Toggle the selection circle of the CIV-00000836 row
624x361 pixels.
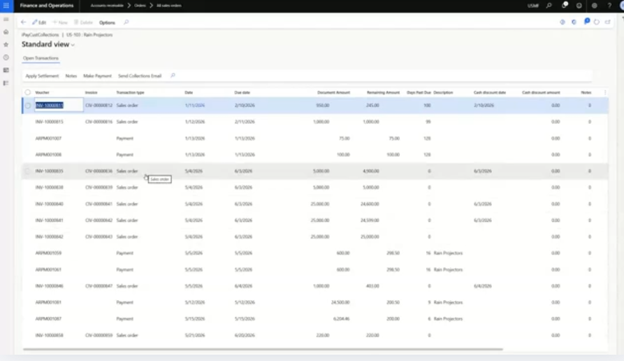pos(27,171)
